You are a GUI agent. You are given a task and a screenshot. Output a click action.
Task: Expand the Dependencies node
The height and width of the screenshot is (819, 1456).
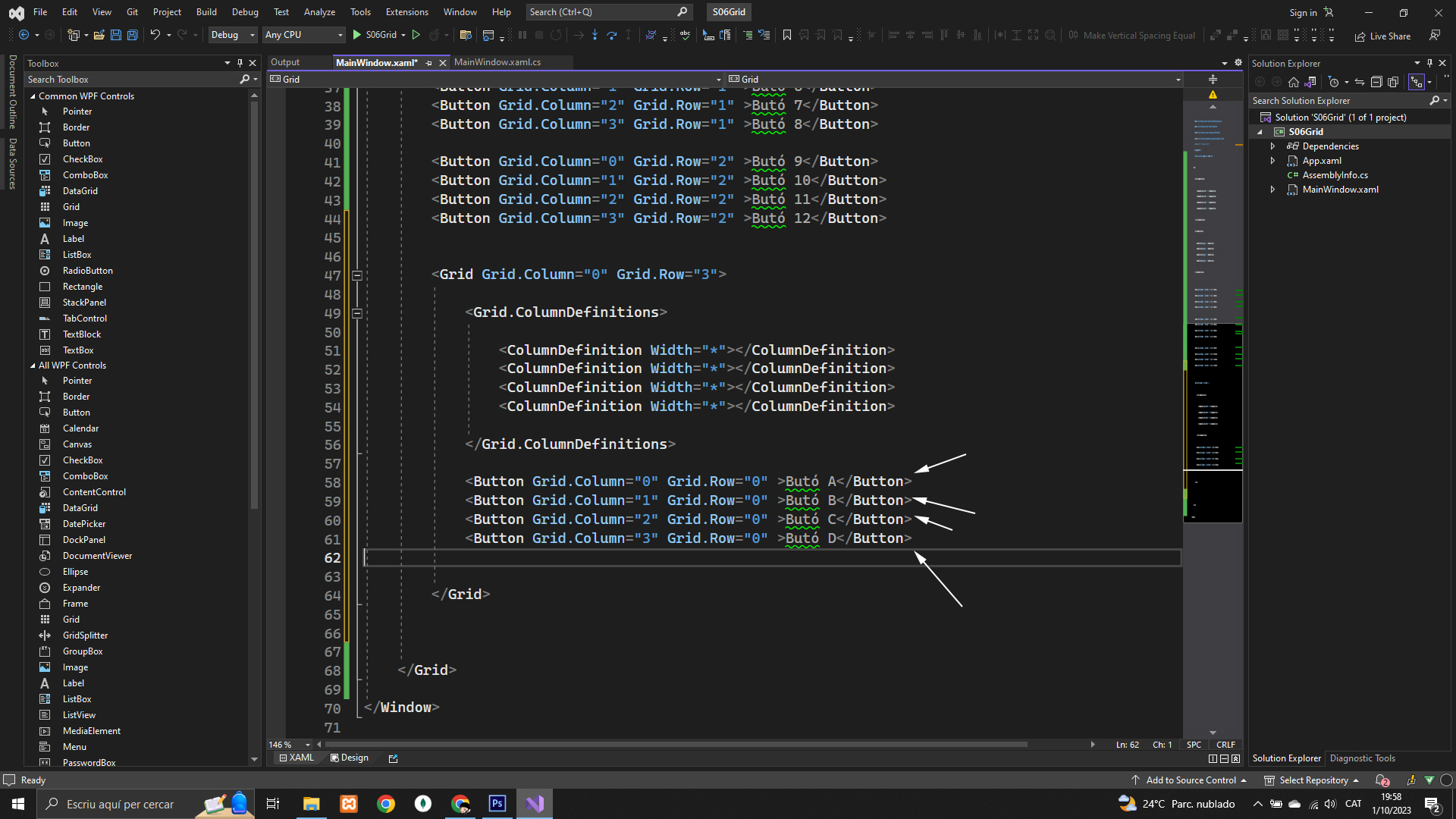coord(1273,146)
